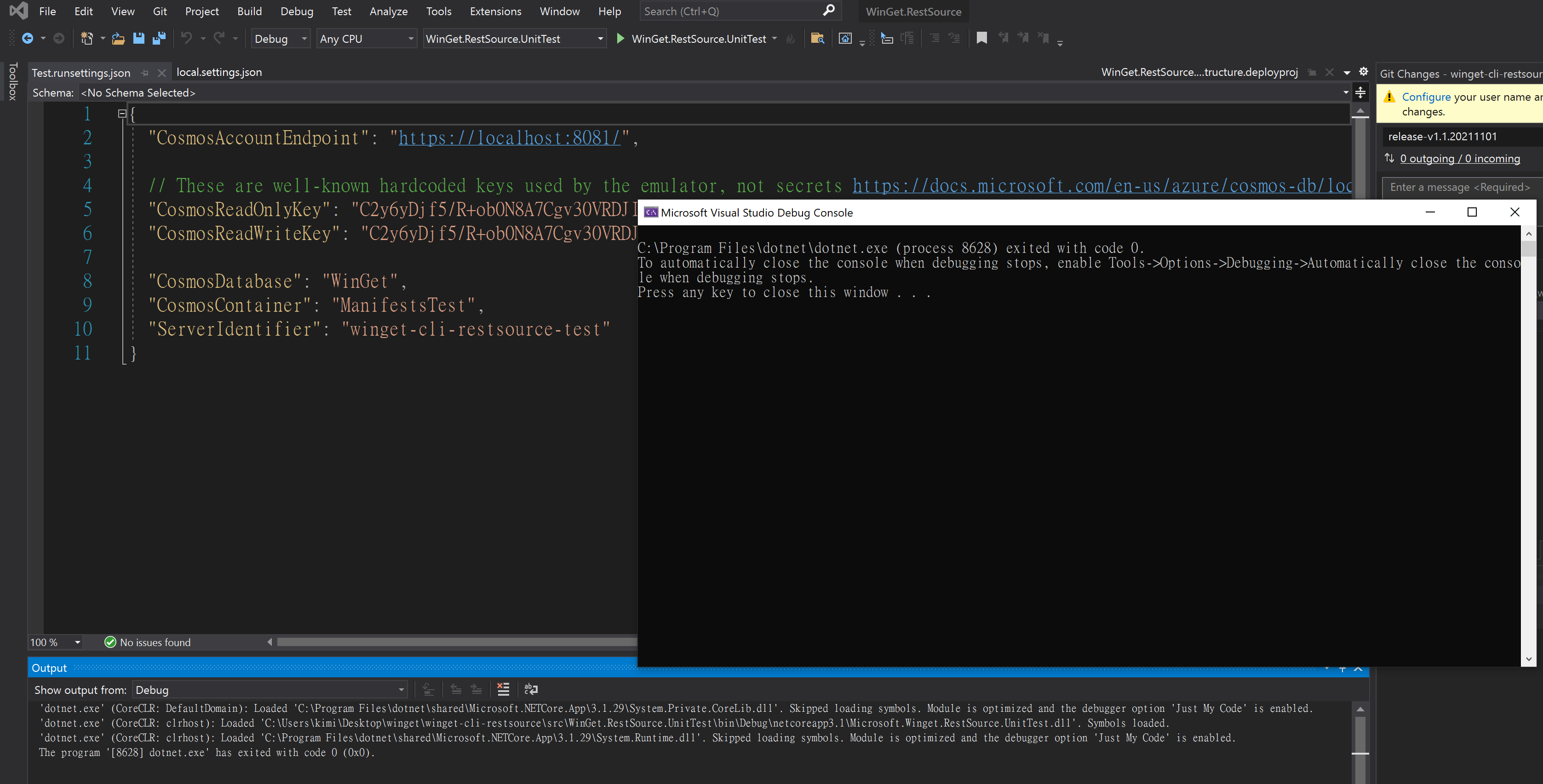Click the 0 outgoing / 0 incoming link
1543x784 pixels.
coord(1460,158)
